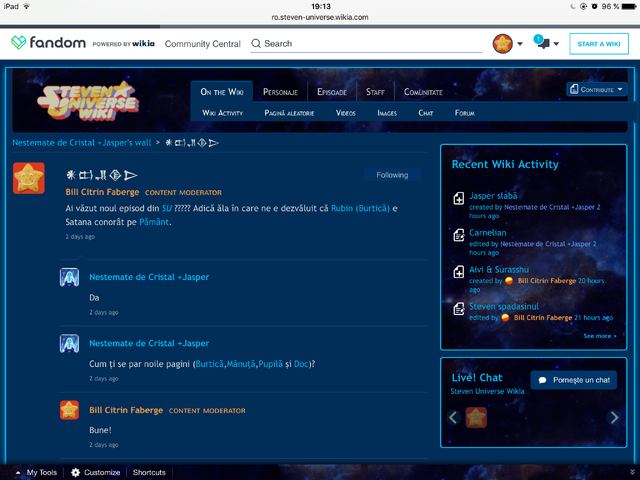Open the Mânuță link in reply
The image size is (640, 480).
pyautogui.click(x=241, y=364)
